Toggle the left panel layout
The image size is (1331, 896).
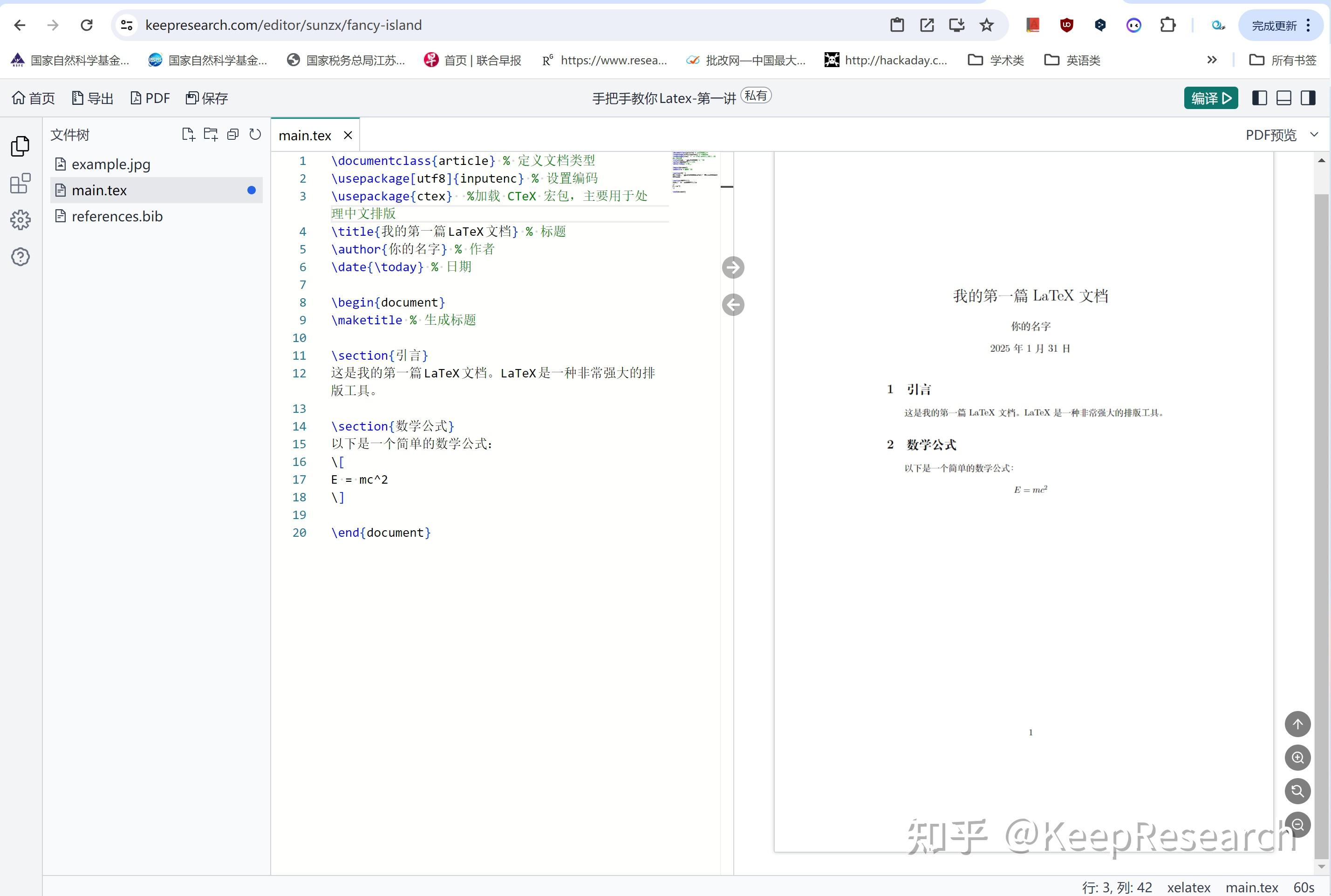1259,98
